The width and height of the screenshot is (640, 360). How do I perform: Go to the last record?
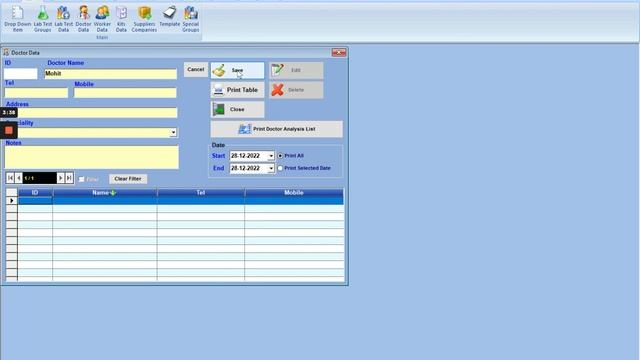[69, 178]
